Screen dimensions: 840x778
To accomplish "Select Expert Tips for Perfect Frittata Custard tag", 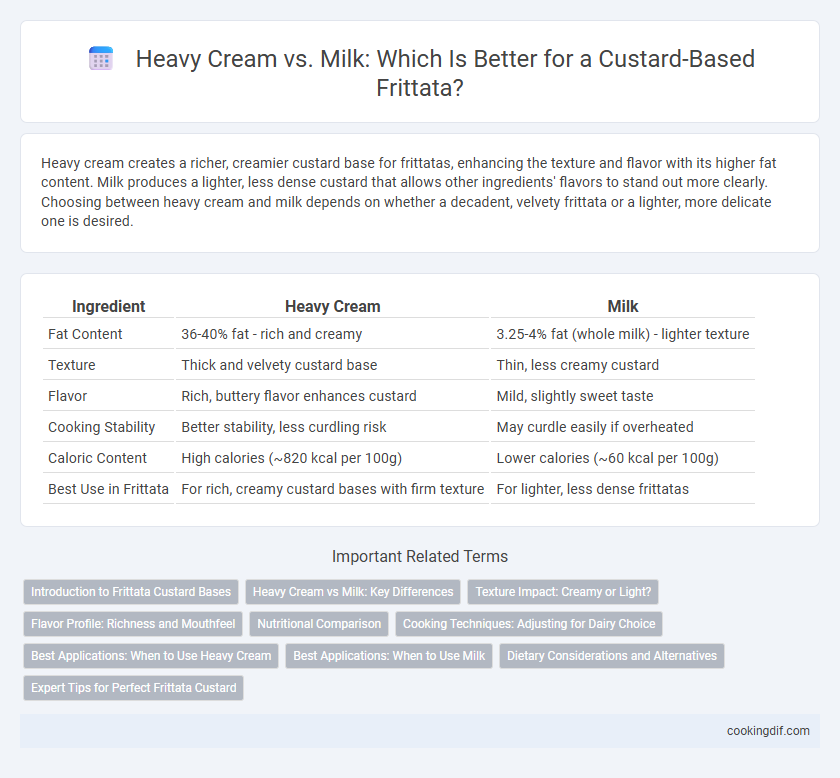I will pyautogui.click(x=133, y=688).
